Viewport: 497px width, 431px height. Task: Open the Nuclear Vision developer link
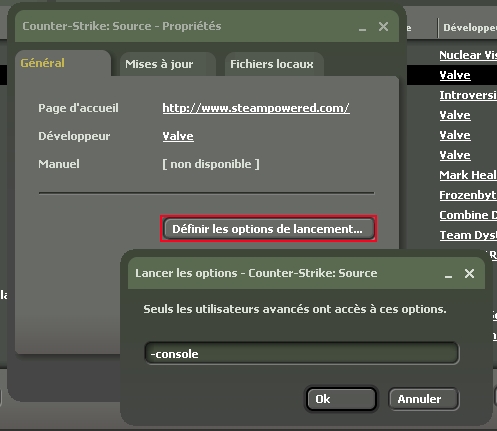468,55
